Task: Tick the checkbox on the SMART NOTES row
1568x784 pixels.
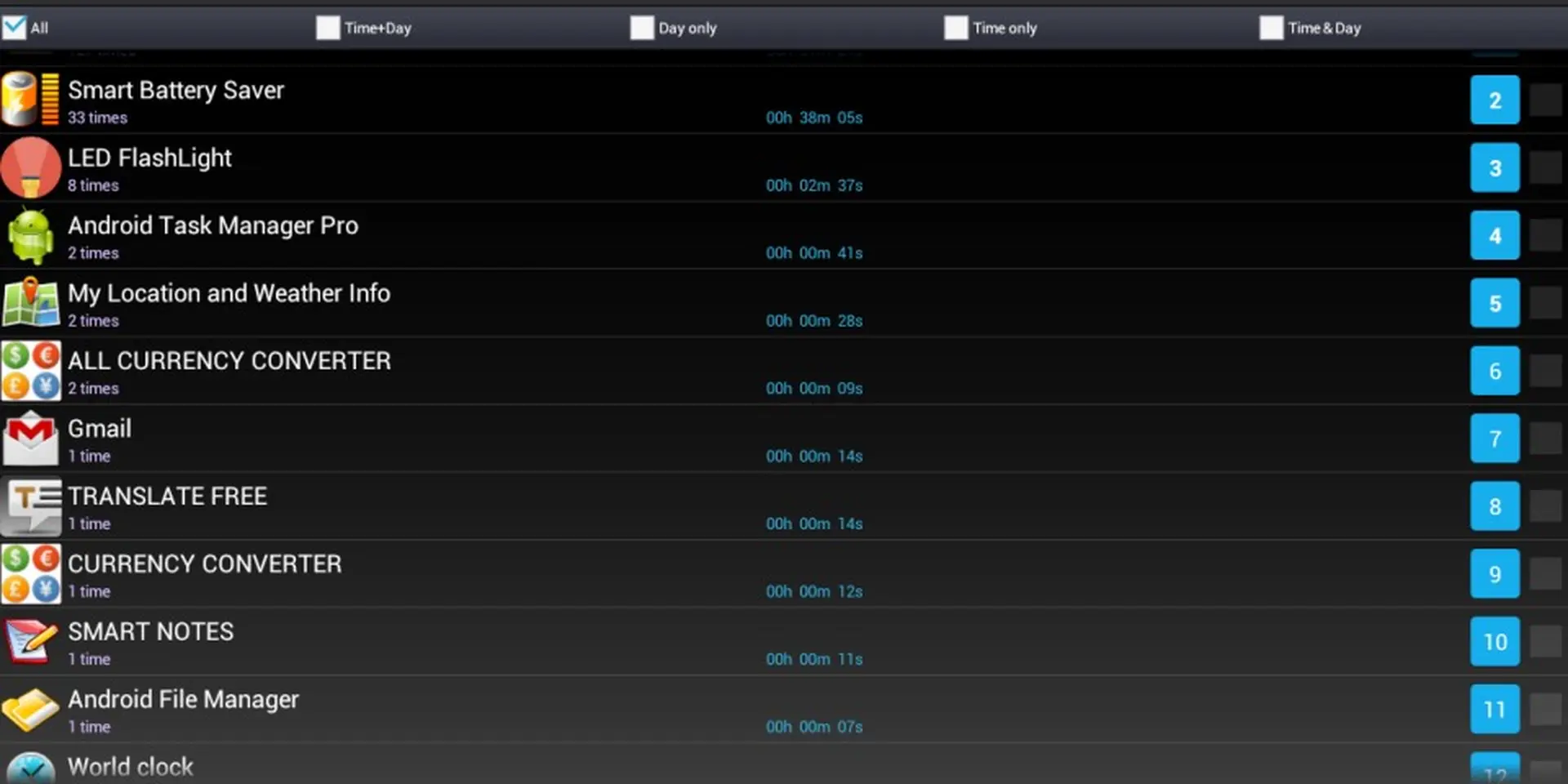Action: coord(1545,642)
